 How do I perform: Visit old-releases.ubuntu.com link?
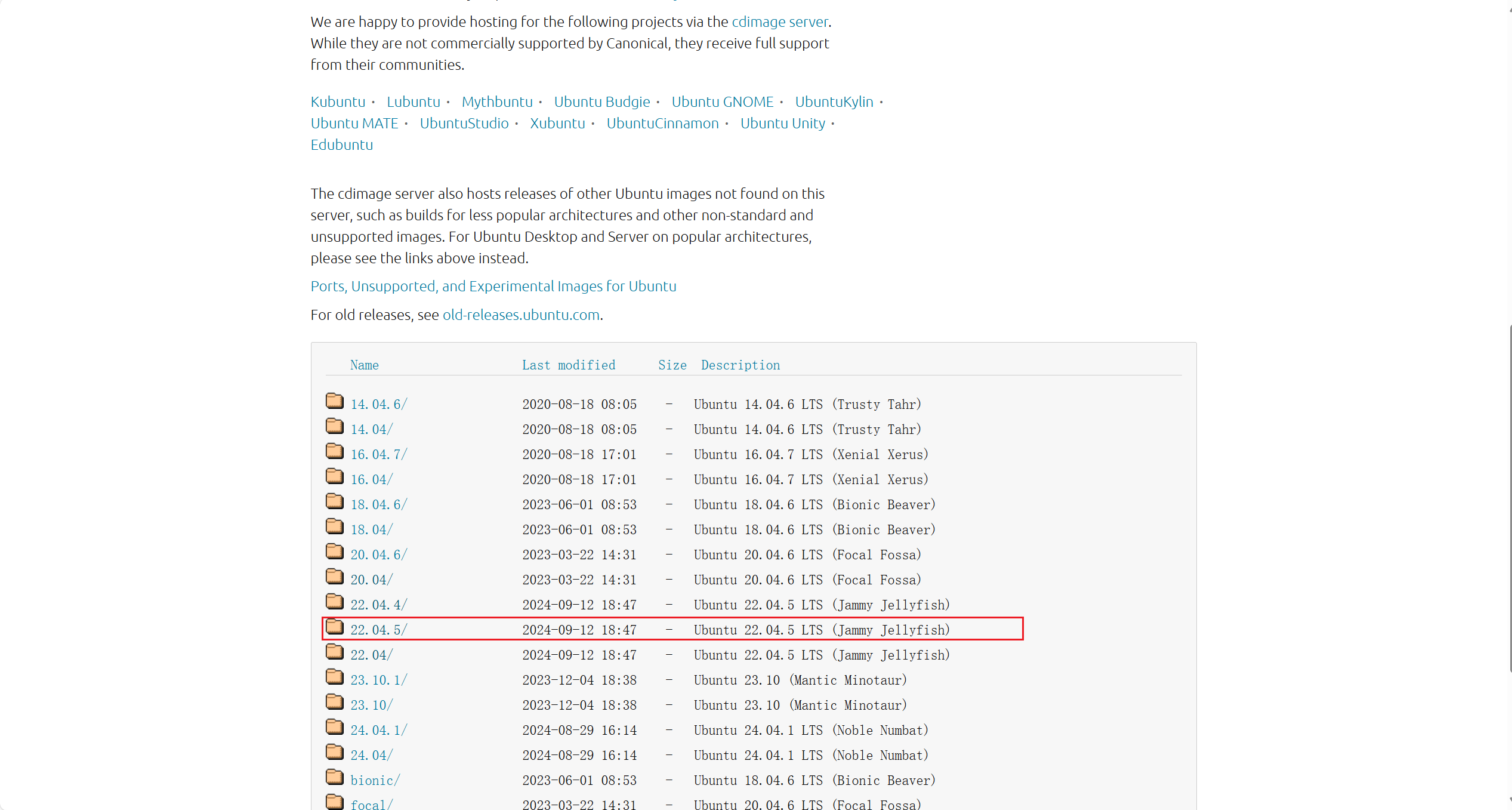[x=521, y=315]
